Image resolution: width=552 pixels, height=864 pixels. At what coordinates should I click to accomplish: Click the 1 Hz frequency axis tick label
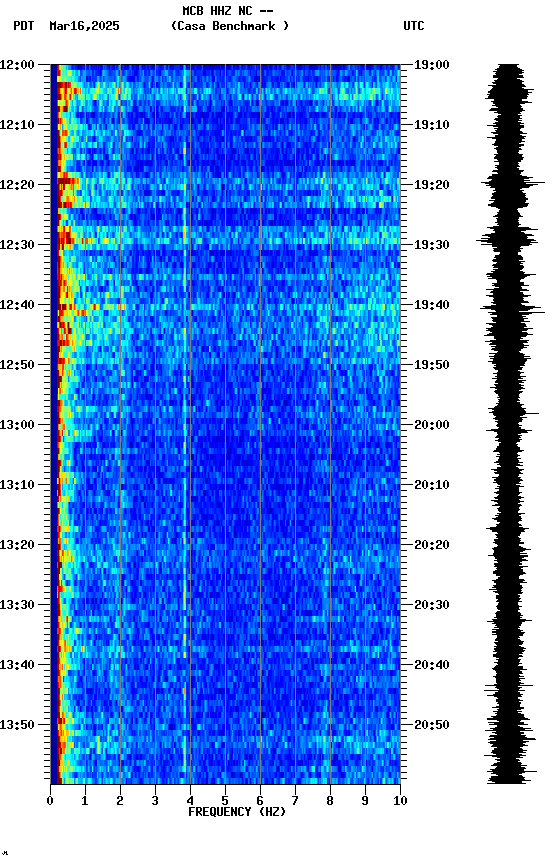point(85,801)
